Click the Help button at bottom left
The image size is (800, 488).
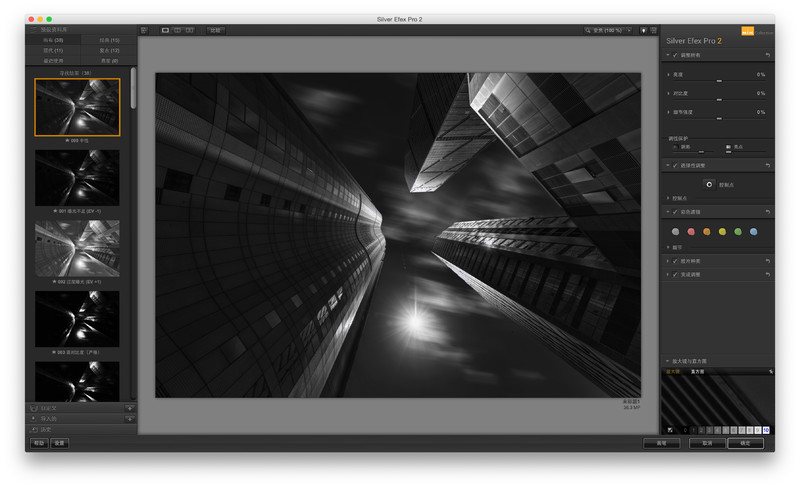(39, 443)
